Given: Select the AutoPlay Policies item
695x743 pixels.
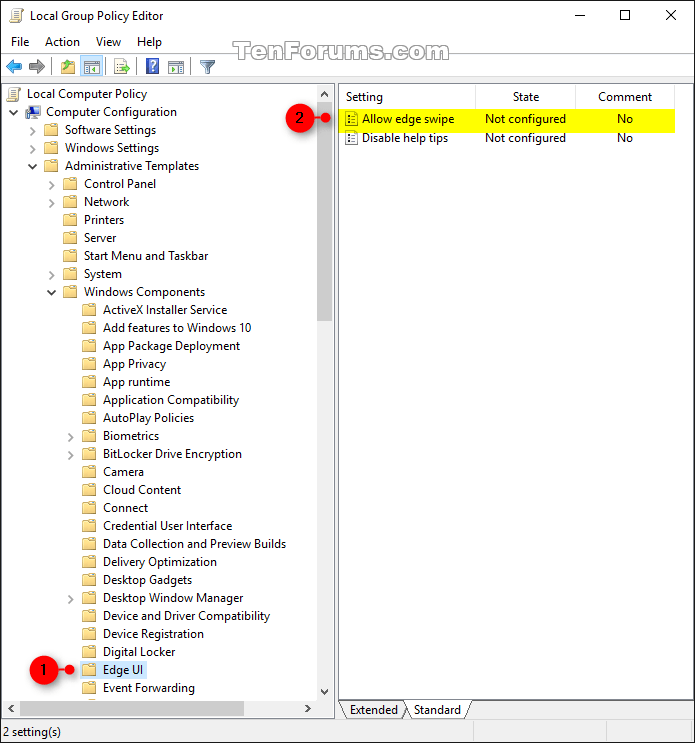Looking at the screenshot, I should pos(148,417).
